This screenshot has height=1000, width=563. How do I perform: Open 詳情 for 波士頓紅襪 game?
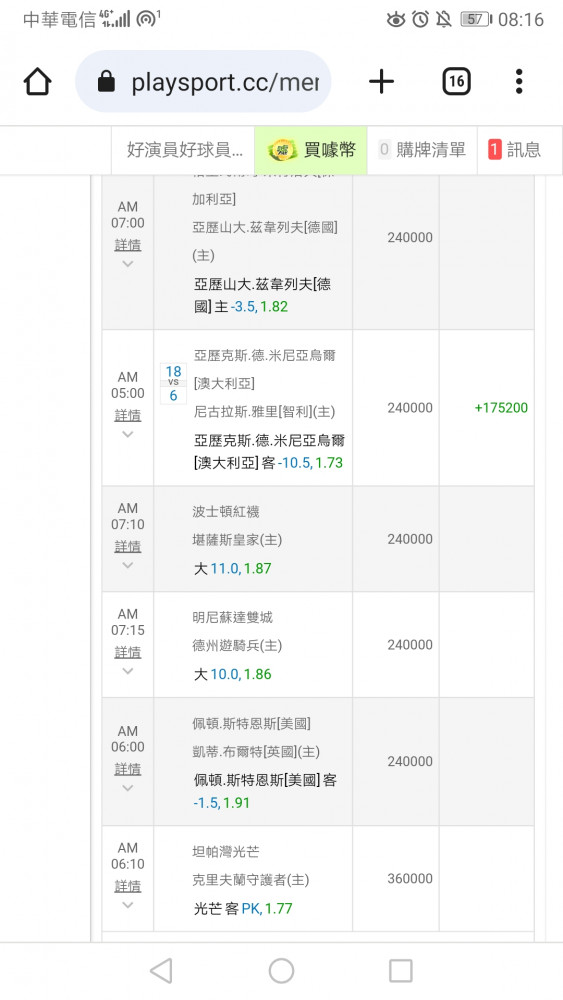128,547
